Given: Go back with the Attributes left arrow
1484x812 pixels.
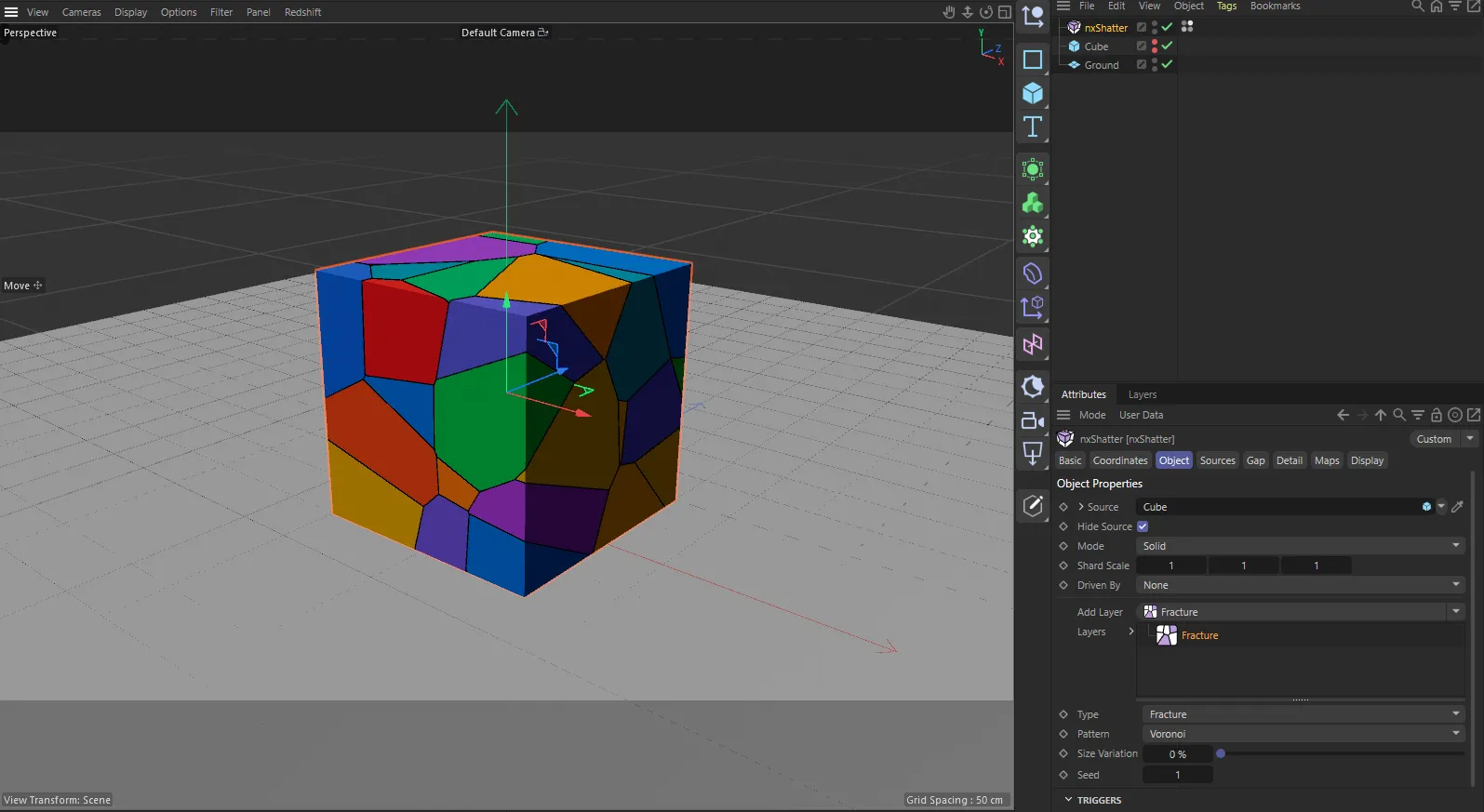Looking at the screenshot, I should [1343, 415].
